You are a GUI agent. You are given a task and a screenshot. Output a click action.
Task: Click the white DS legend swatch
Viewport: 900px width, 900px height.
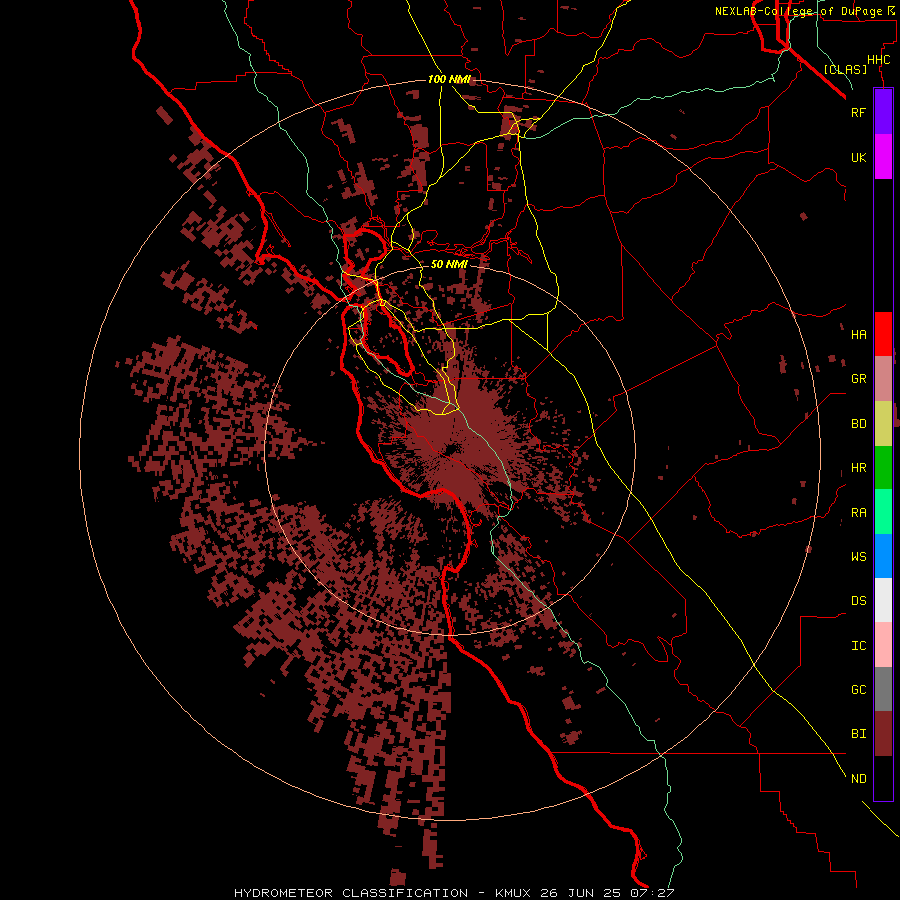(883, 600)
